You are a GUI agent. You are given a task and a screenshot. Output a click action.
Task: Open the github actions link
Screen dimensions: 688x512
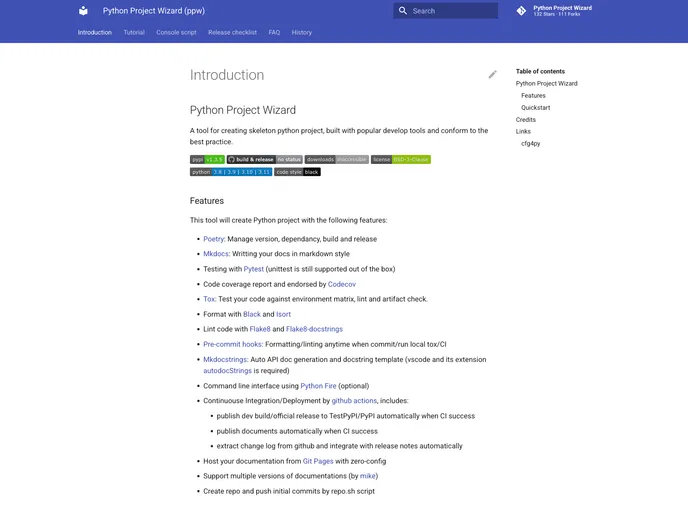coord(354,401)
